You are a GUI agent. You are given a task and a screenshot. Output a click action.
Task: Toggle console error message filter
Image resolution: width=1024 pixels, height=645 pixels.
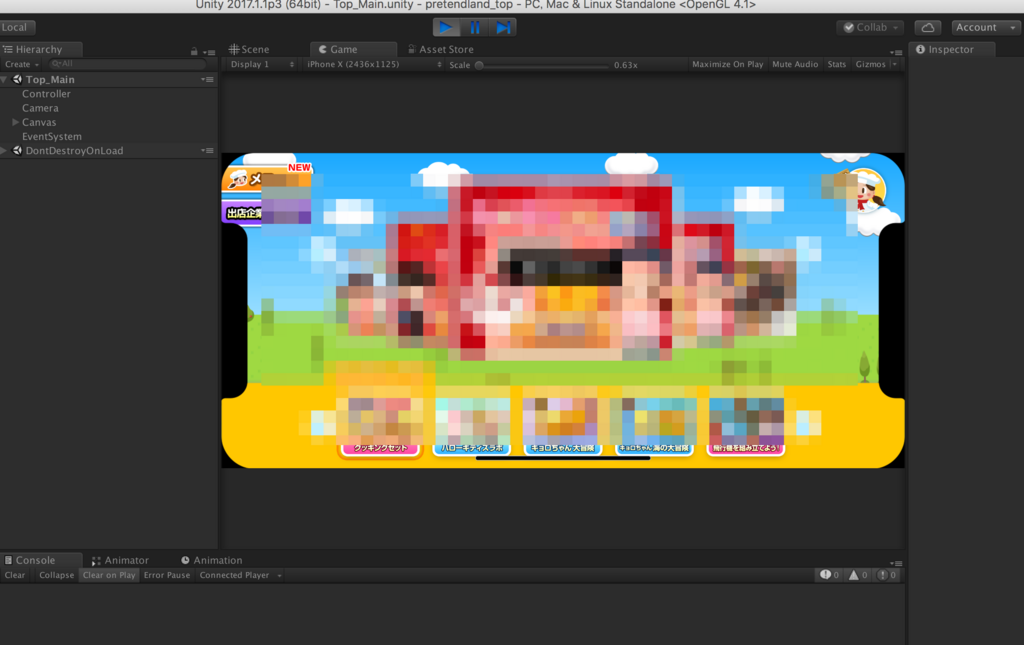(x=887, y=575)
